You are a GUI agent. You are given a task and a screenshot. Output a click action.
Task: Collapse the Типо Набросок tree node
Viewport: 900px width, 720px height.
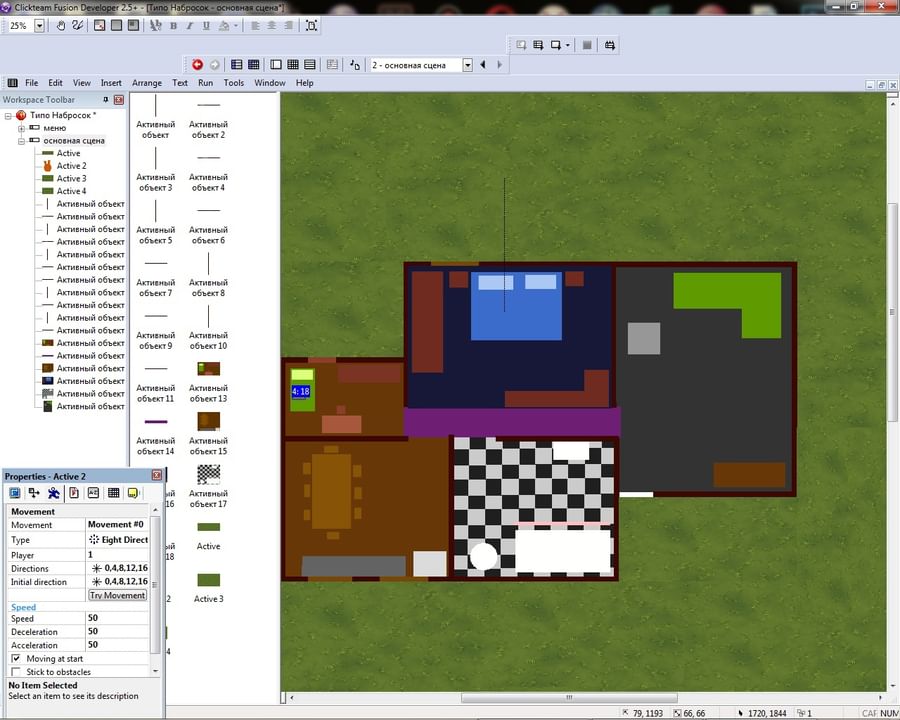(8, 115)
